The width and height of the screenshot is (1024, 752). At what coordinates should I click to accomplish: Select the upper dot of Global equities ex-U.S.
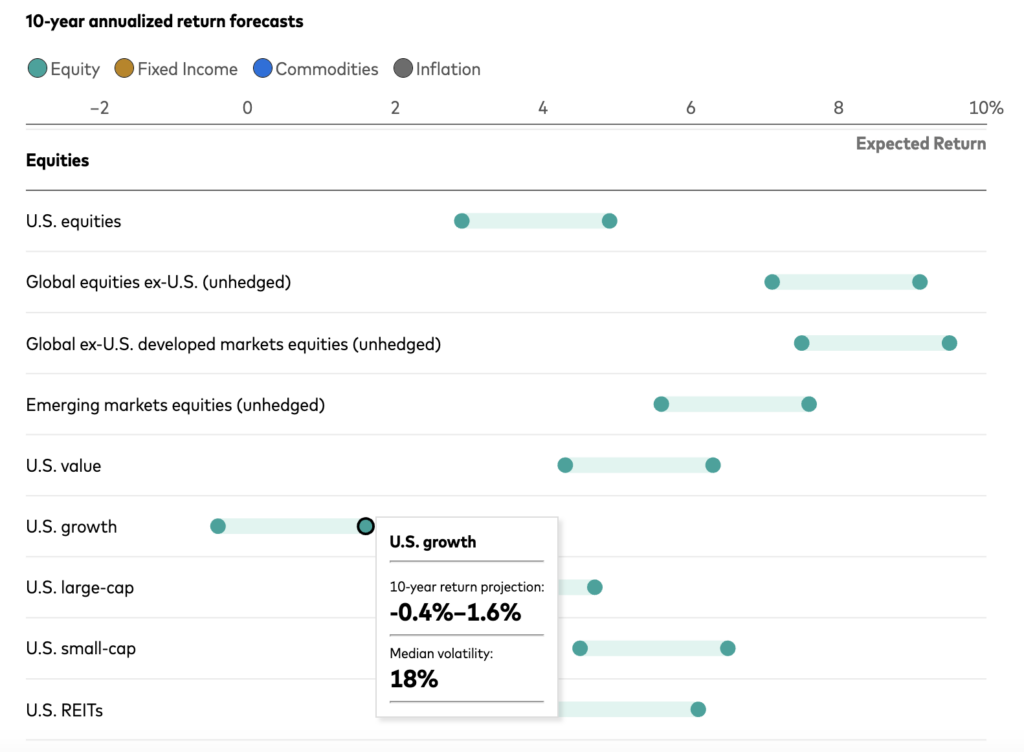point(919,282)
